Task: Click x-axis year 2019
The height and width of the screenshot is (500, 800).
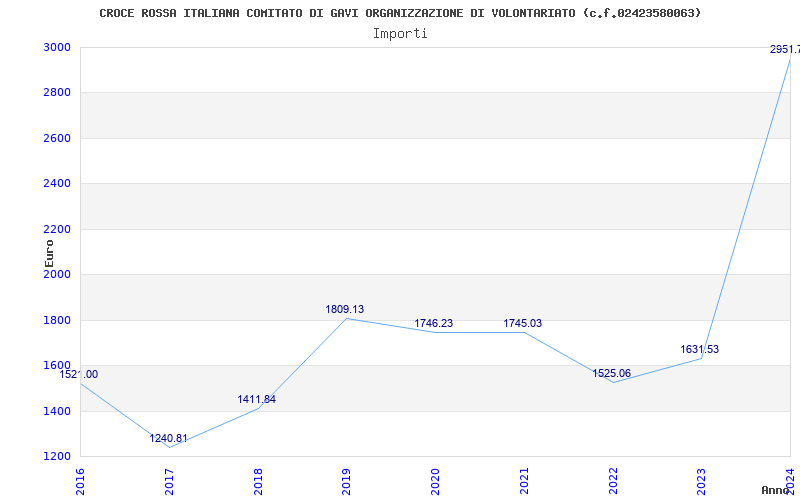Action: tap(347, 481)
